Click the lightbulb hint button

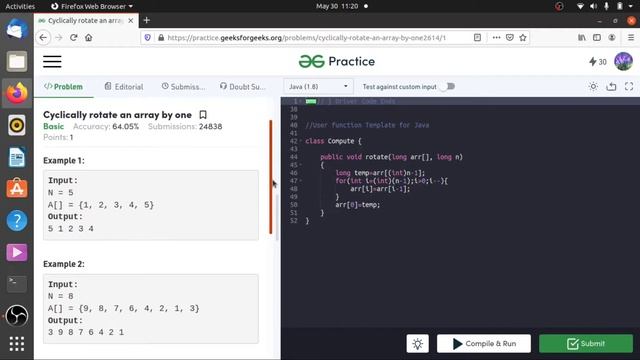418,344
